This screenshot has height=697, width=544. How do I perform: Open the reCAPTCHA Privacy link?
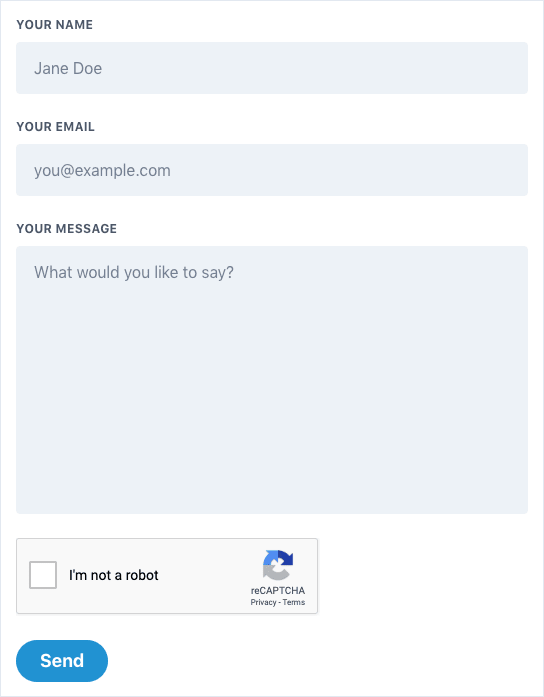(263, 602)
